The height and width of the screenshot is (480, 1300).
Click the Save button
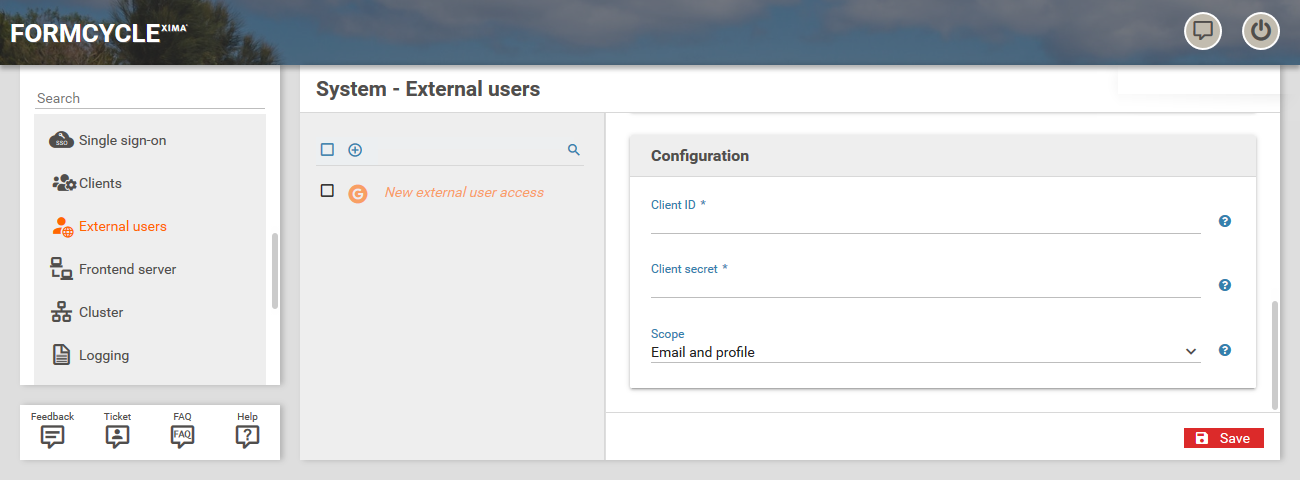[1223, 438]
